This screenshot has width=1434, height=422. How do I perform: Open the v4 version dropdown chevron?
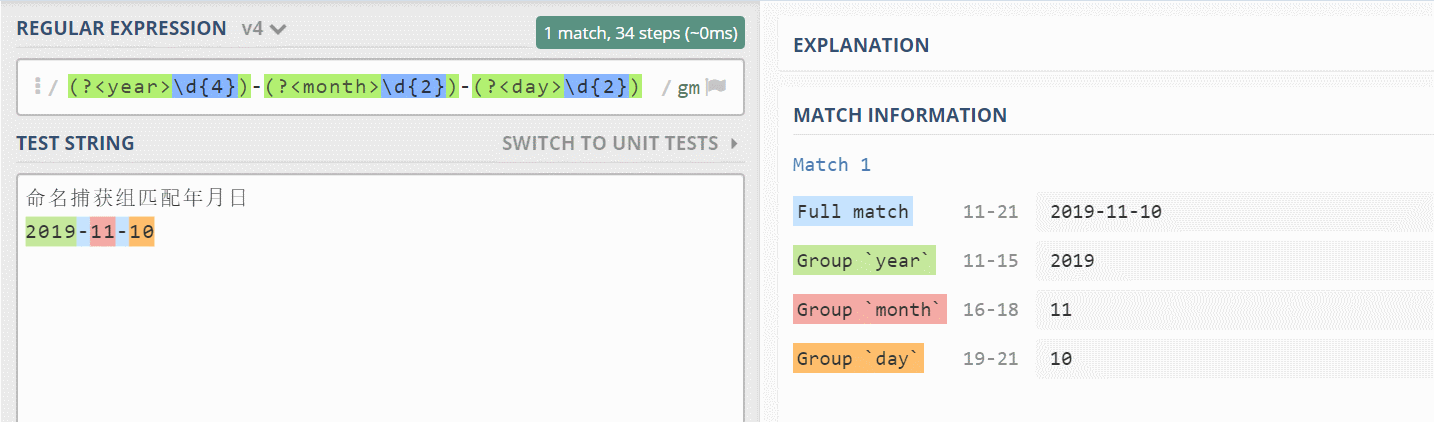(278, 29)
